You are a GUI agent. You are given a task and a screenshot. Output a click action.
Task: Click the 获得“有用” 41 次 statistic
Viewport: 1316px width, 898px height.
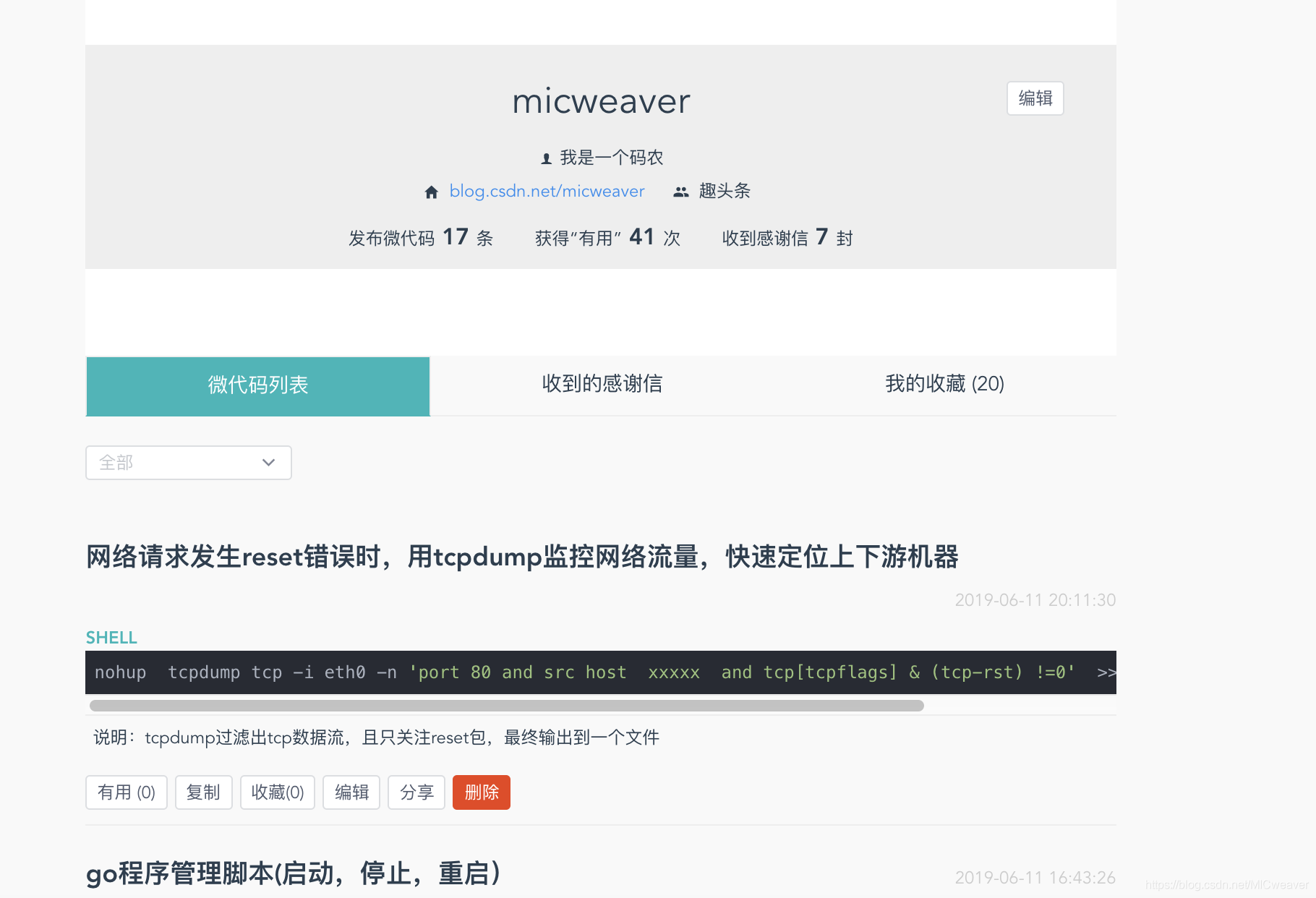coord(607,238)
